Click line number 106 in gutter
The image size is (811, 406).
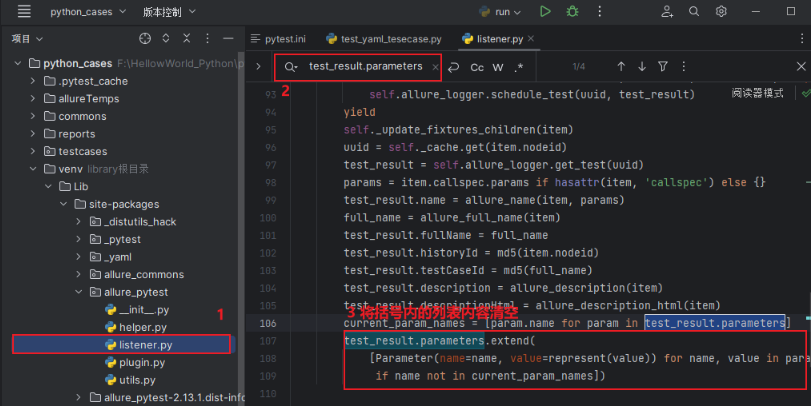268,323
